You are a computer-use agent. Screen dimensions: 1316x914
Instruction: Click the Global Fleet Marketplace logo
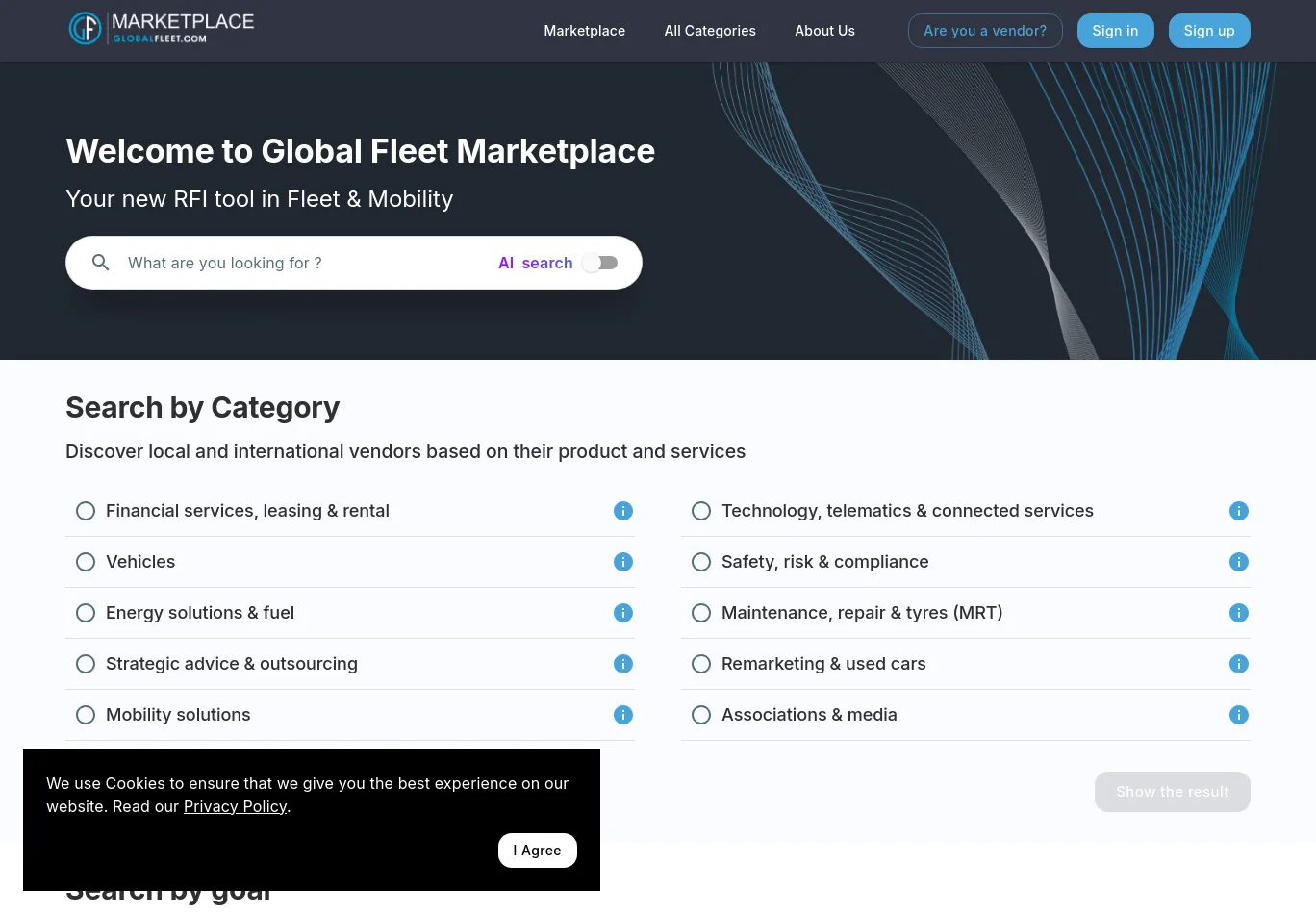pos(162,29)
